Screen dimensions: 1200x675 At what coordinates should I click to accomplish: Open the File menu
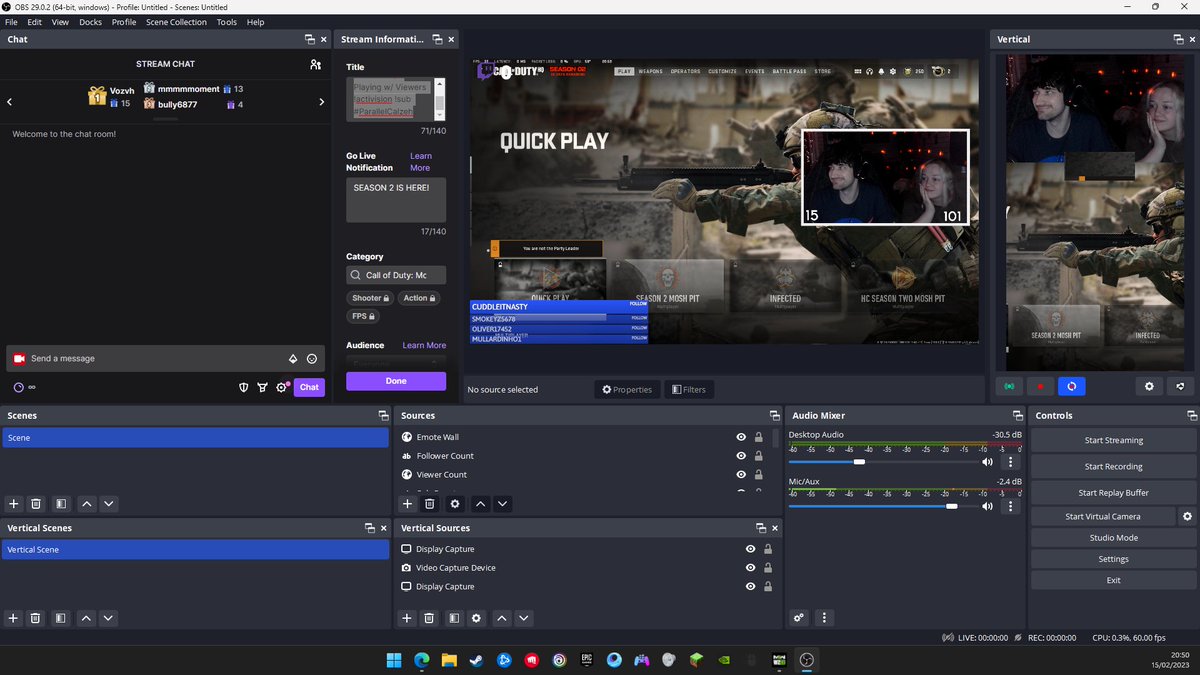point(11,22)
